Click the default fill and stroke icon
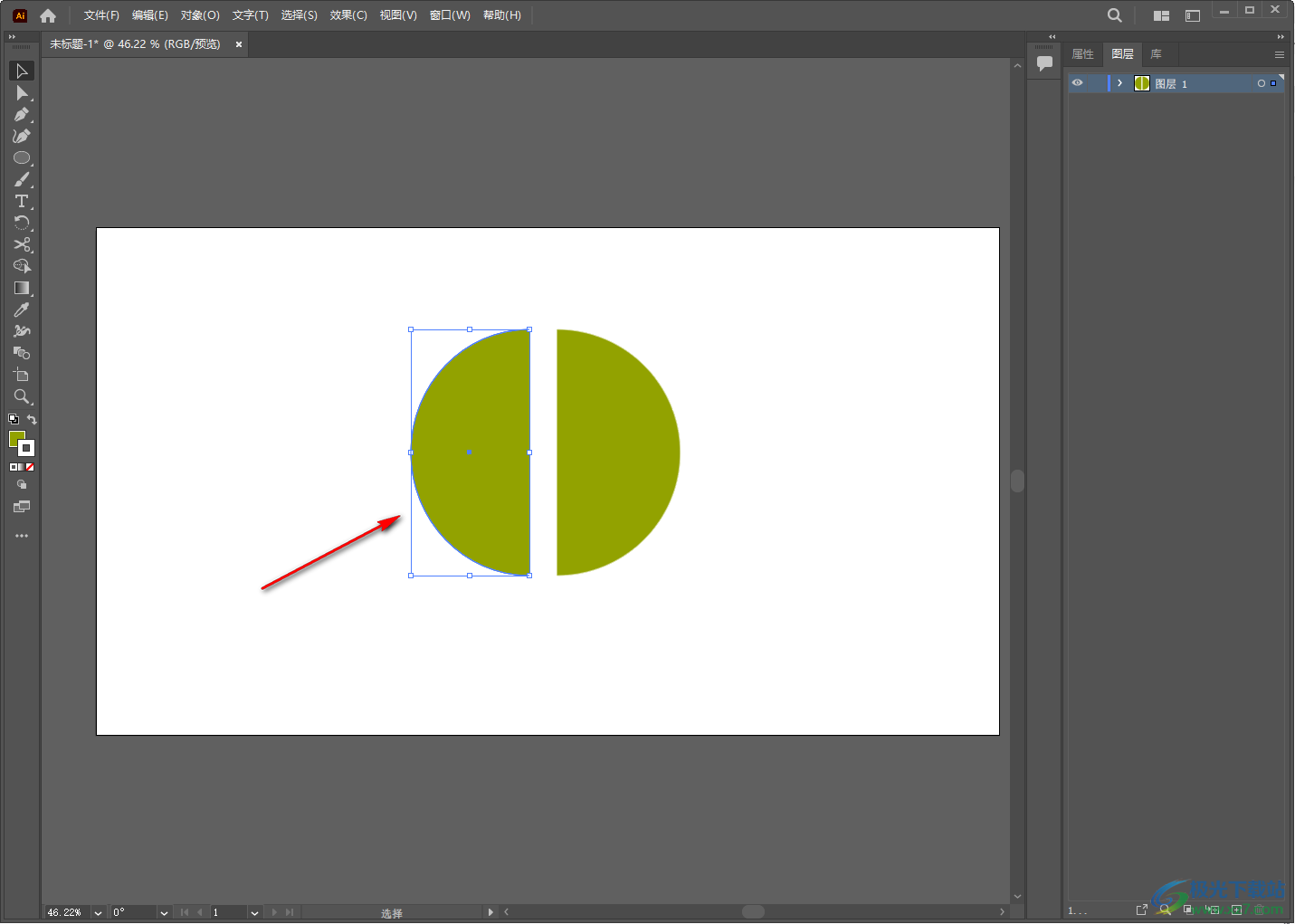Screen dimensions: 1295x924 [14, 419]
